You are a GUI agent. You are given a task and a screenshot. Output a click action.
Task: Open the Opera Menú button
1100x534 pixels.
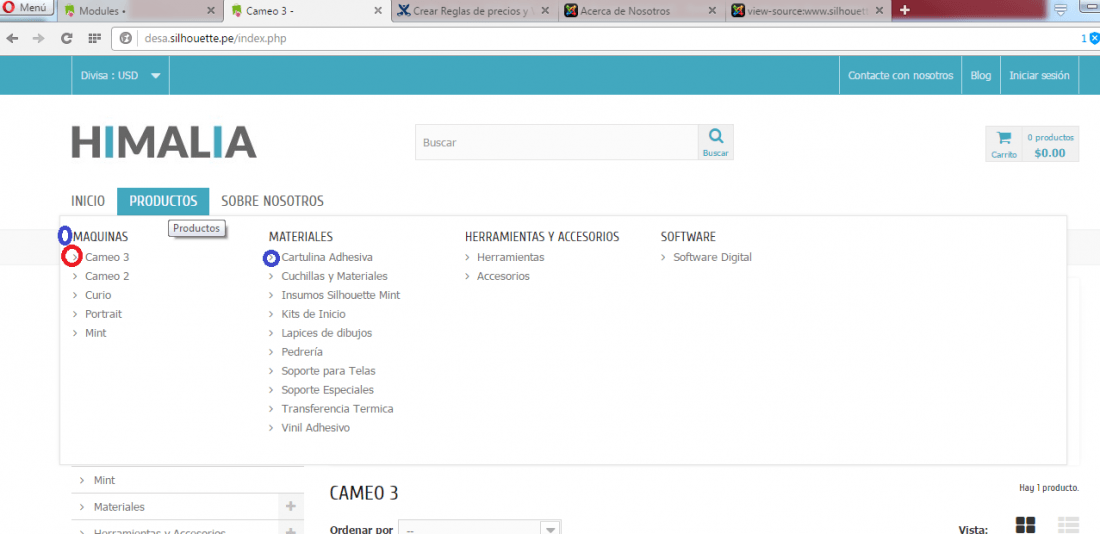pos(27,8)
